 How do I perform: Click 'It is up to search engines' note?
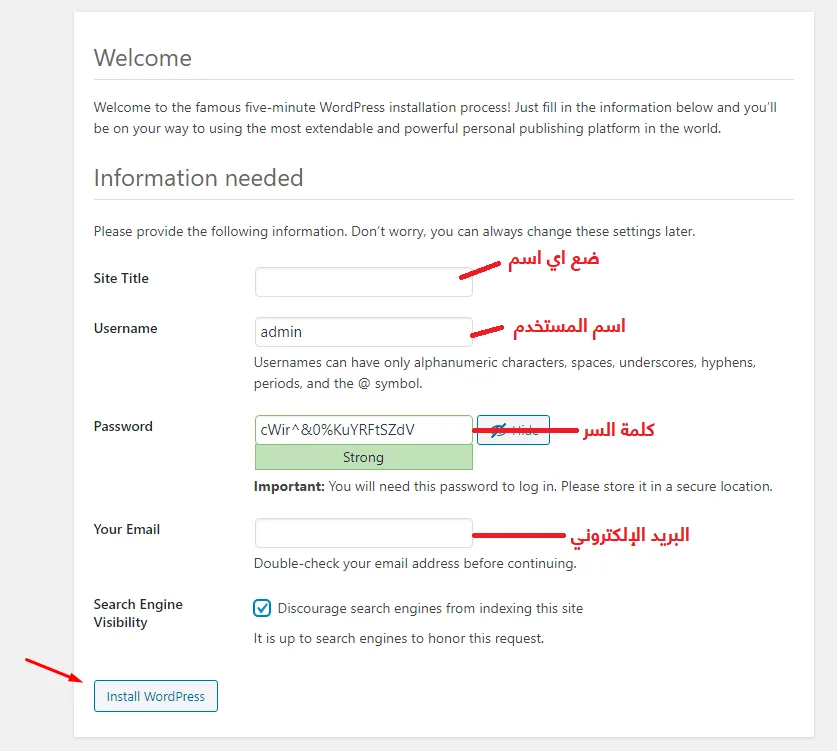pos(399,638)
